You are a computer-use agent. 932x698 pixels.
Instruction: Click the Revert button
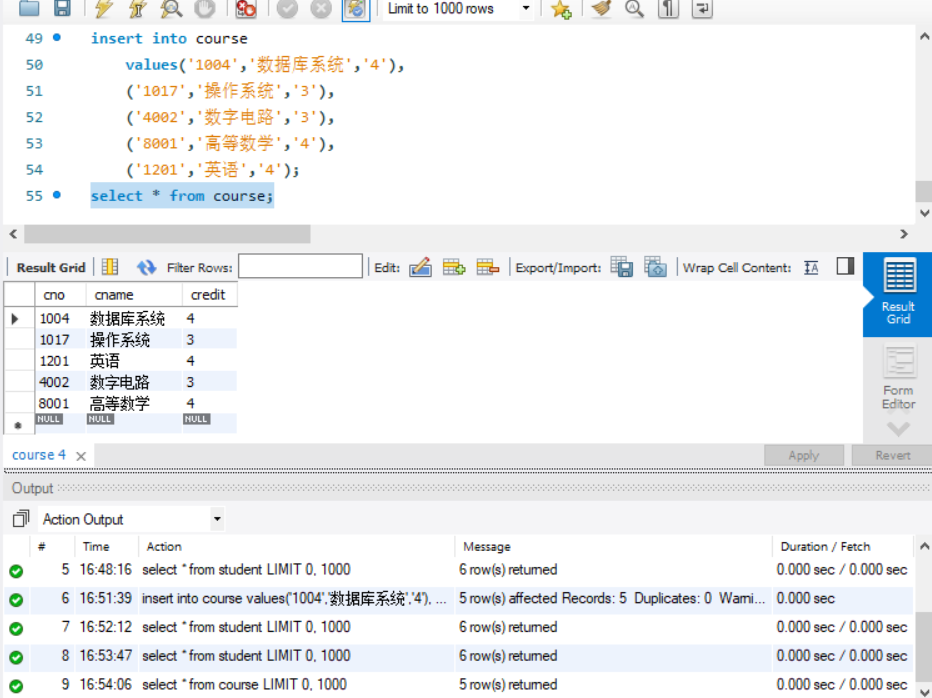(892, 455)
